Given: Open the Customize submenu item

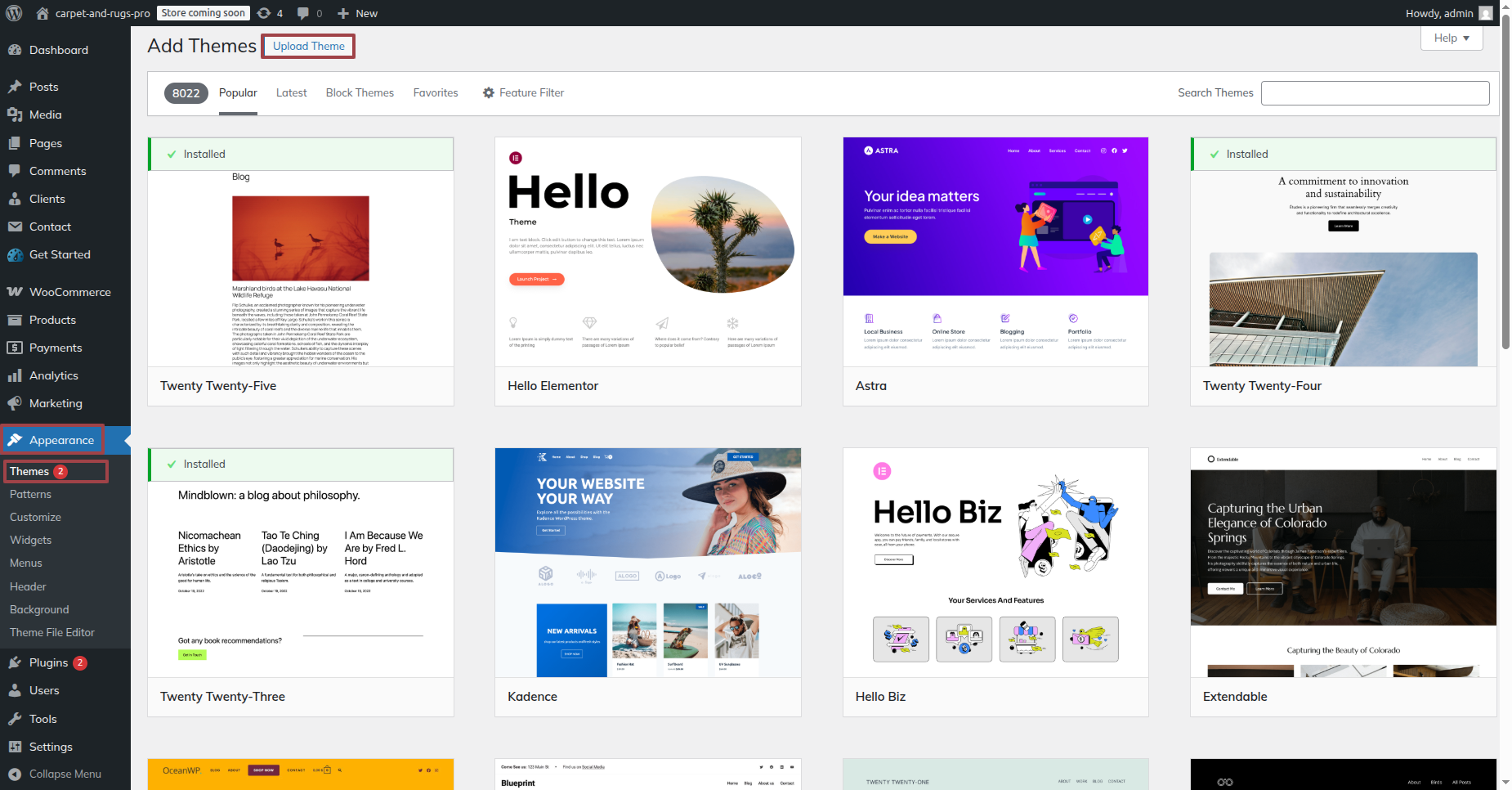Looking at the screenshot, I should pyautogui.click(x=35, y=517).
